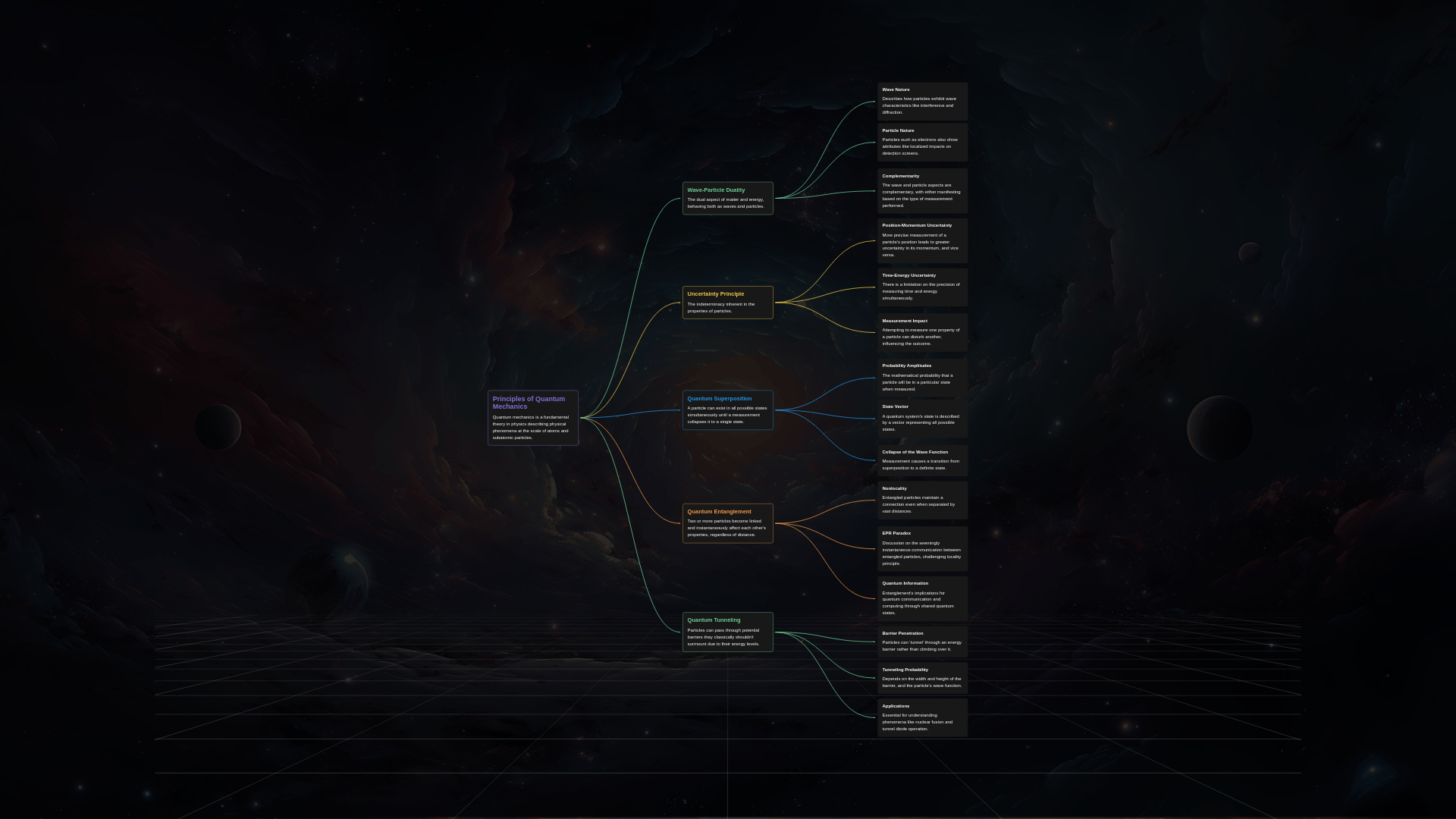
Task: Click the Tunneling Probability card
Action: coord(922,678)
